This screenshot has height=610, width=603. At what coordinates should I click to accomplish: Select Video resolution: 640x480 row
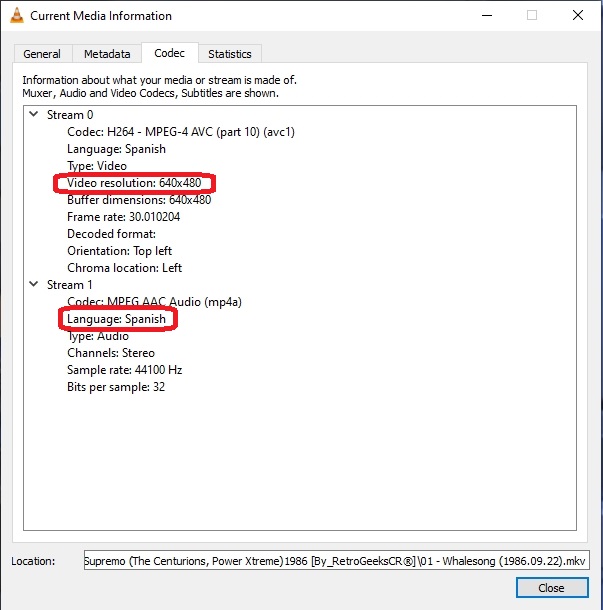[134, 183]
